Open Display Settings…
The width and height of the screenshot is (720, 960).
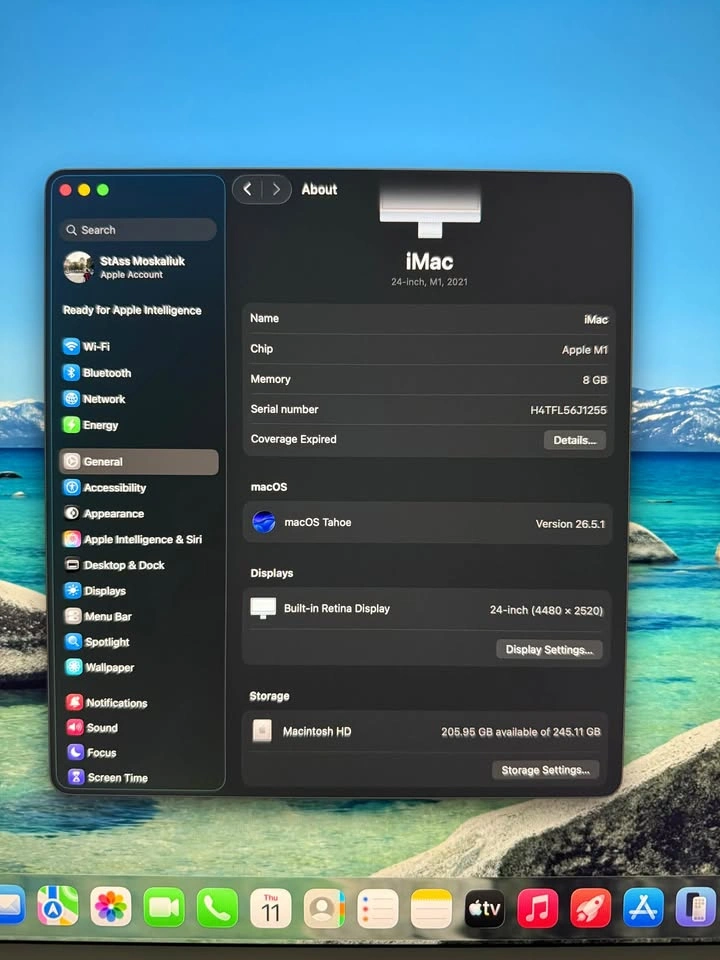click(549, 650)
